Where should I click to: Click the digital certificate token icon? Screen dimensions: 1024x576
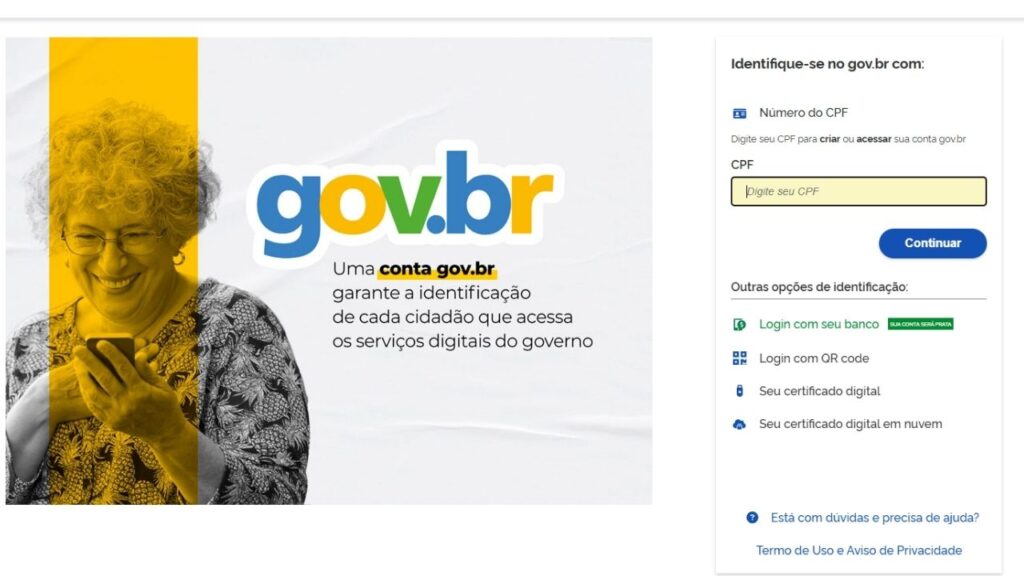pos(739,391)
